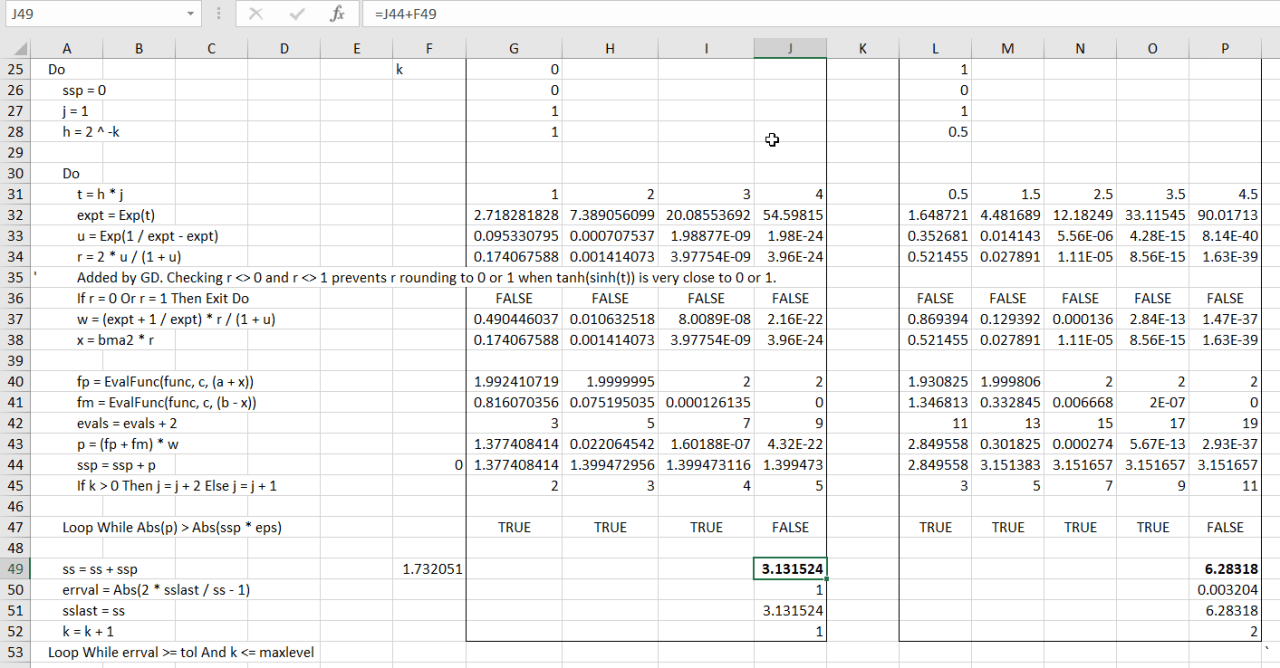Select row 53 header
The width and height of the screenshot is (1280, 668).
click(16, 652)
